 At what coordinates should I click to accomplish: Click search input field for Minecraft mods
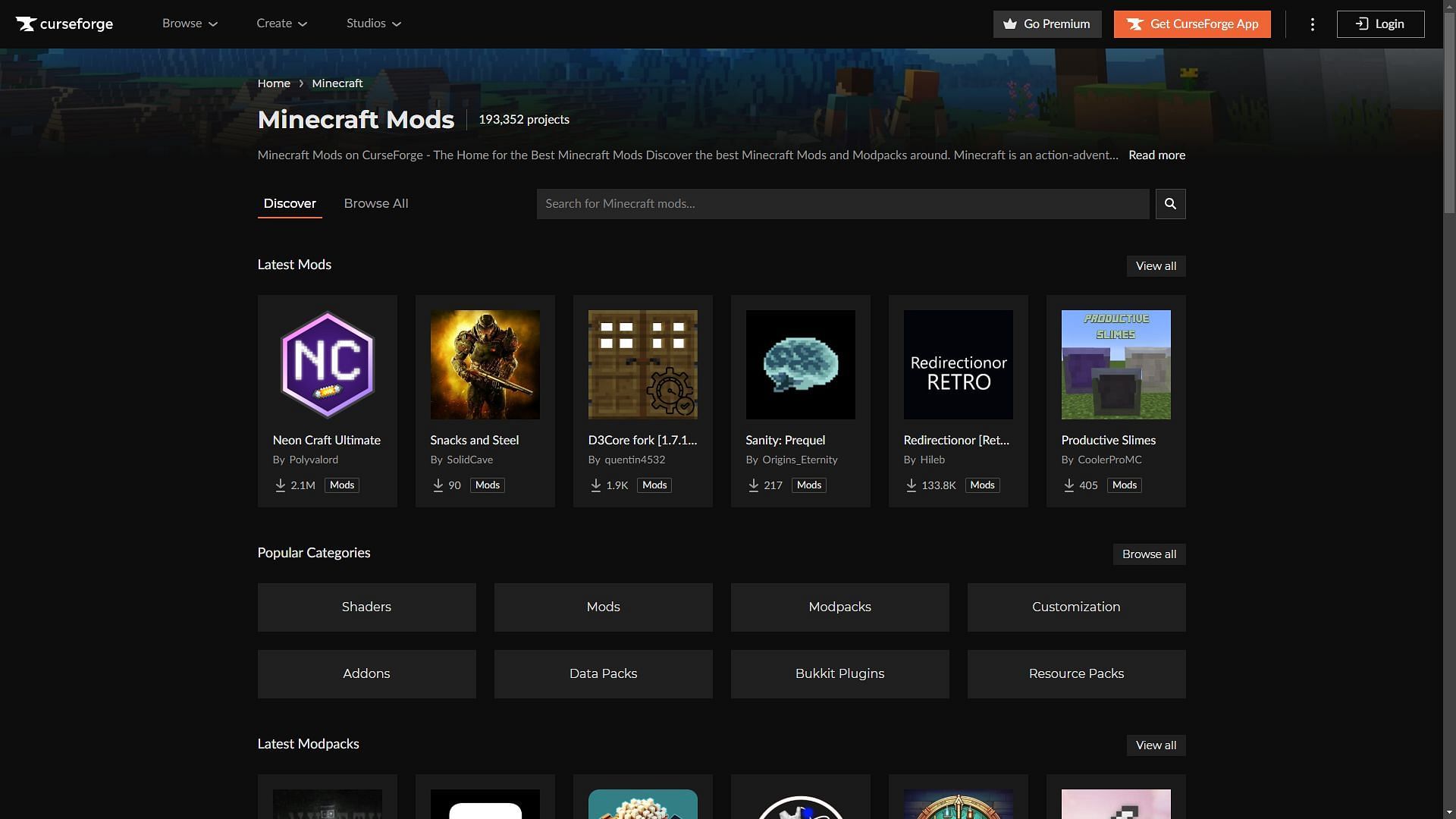(843, 204)
